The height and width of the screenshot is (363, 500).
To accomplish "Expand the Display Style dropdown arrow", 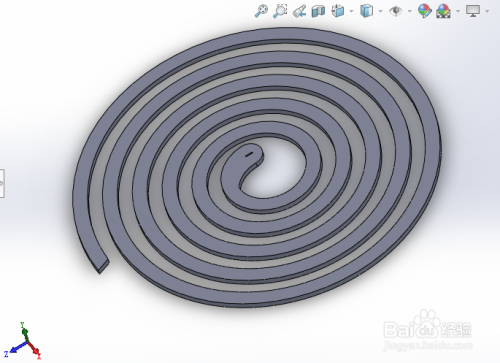I will tap(380, 11).
